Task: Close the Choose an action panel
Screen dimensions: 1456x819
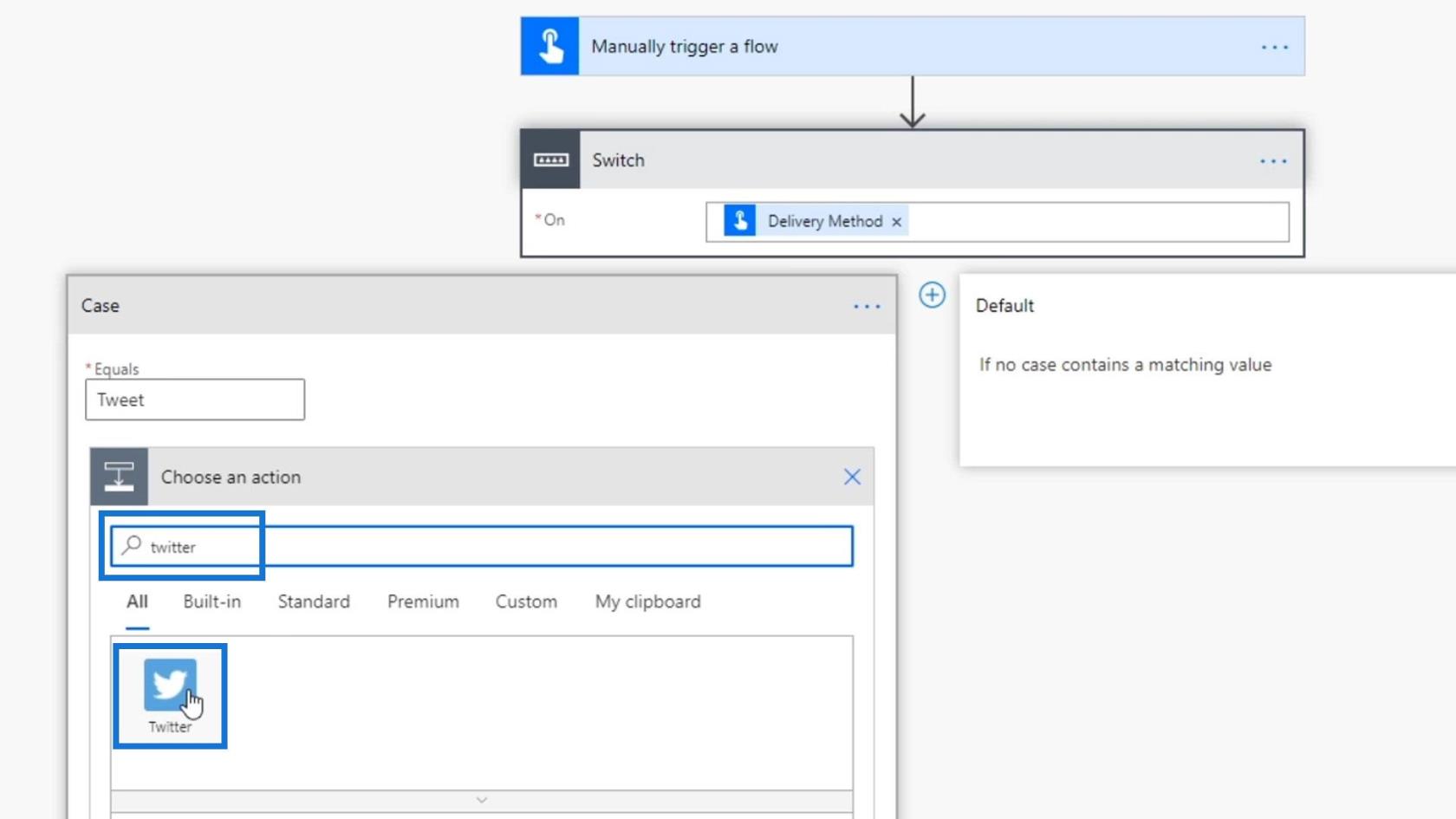Action: [852, 477]
